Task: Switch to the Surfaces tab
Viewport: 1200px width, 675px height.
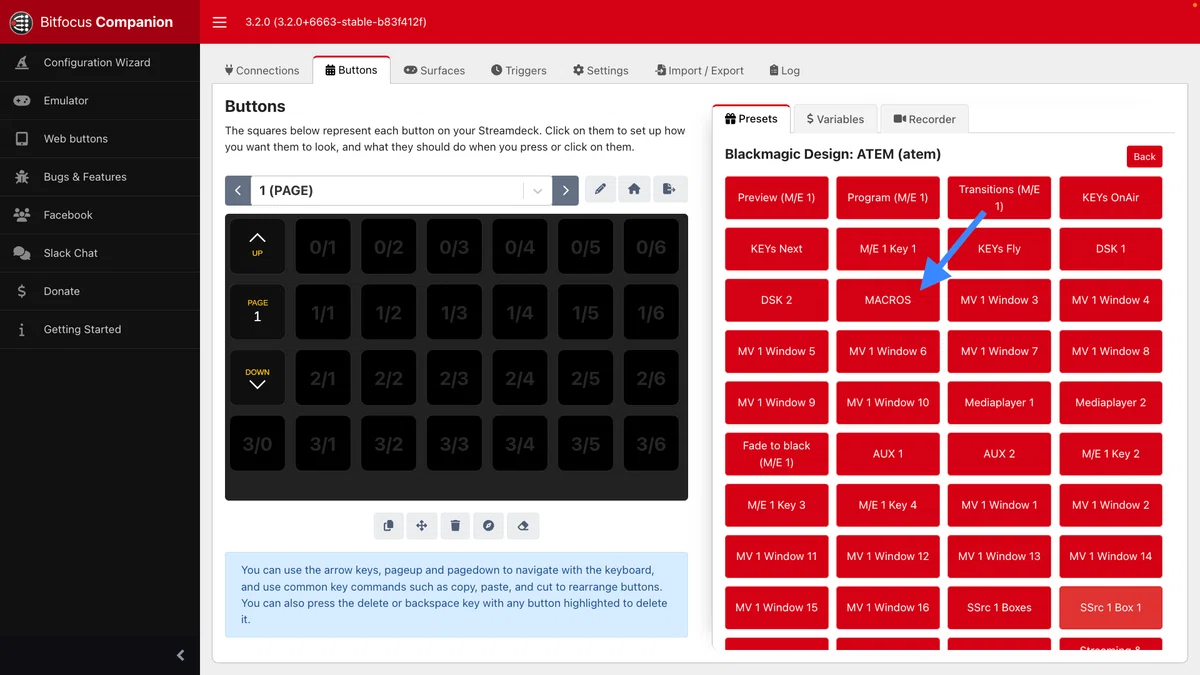Action: tap(434, 70)
